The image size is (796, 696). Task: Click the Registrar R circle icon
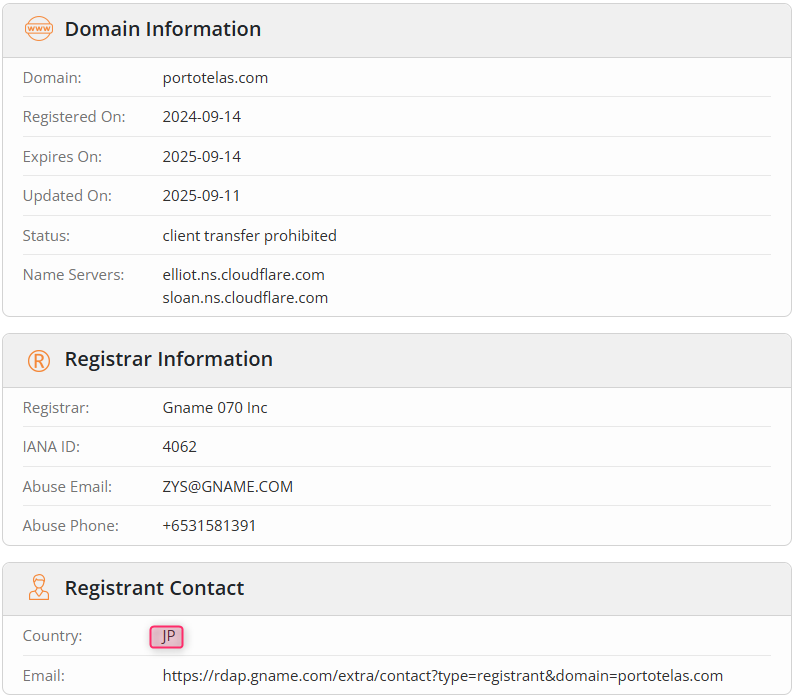click(39, 361)
